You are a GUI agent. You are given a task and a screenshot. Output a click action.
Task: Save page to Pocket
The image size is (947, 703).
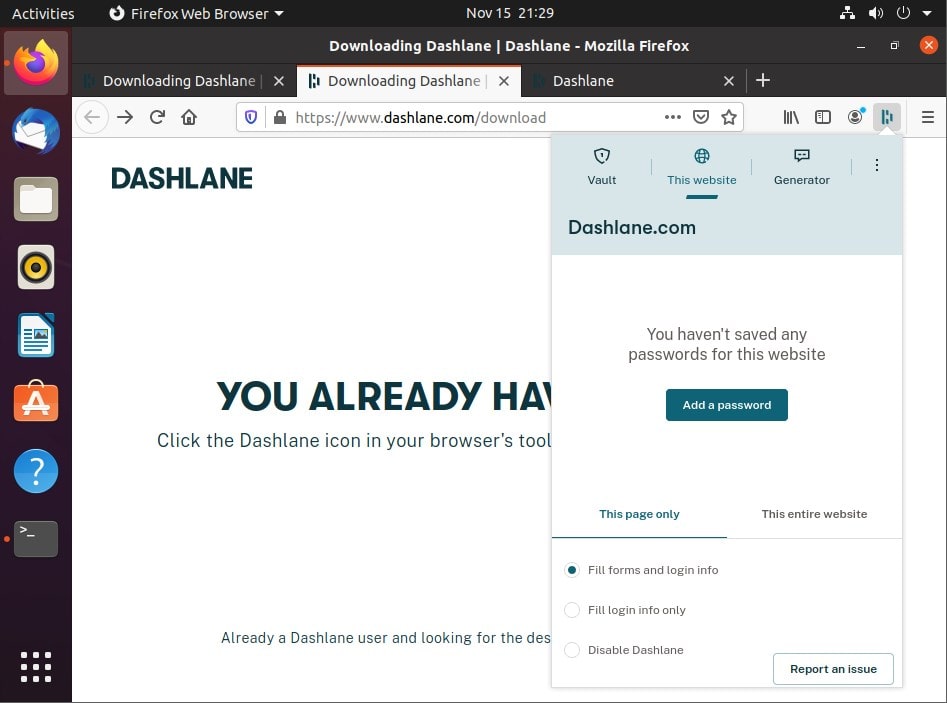point(701,117)
